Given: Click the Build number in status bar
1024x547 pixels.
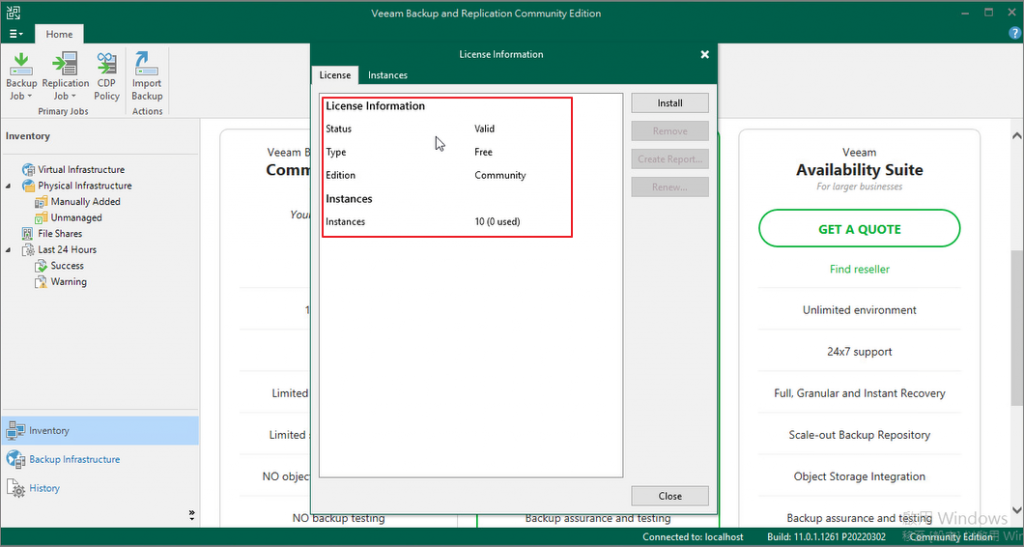Looking at the screenshot, I should pyautogui.click(x=827, y=537).
